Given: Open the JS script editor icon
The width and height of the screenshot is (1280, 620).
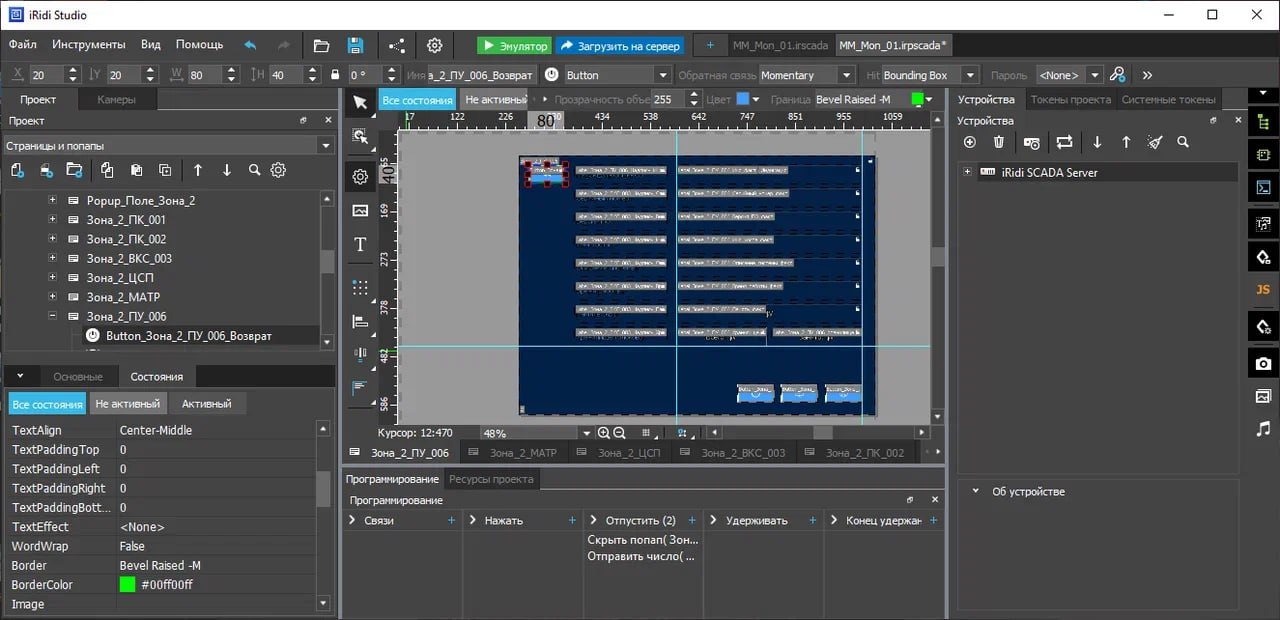Looking at the screenshot, I should click(x=1263, y=289).
